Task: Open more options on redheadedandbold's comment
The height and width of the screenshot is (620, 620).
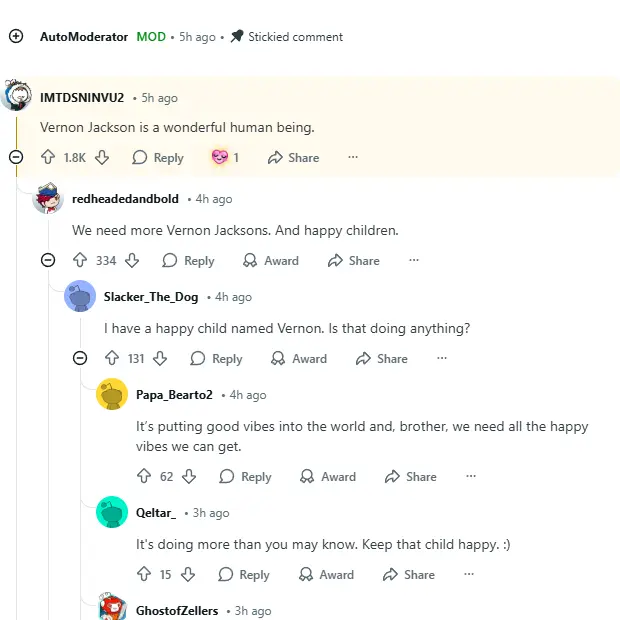Action: (414, 261)
